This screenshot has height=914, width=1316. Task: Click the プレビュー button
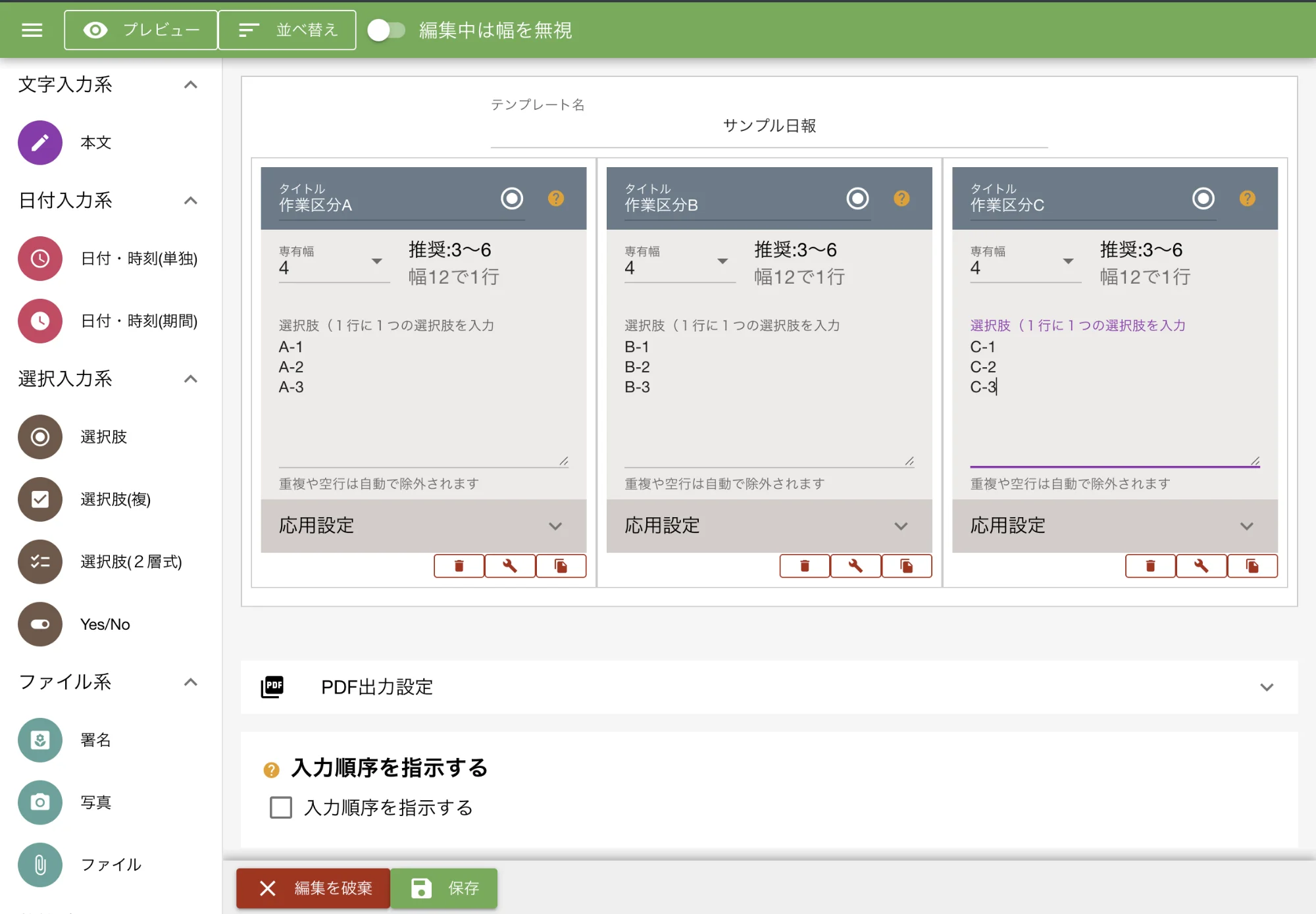(x=141, y=30)
